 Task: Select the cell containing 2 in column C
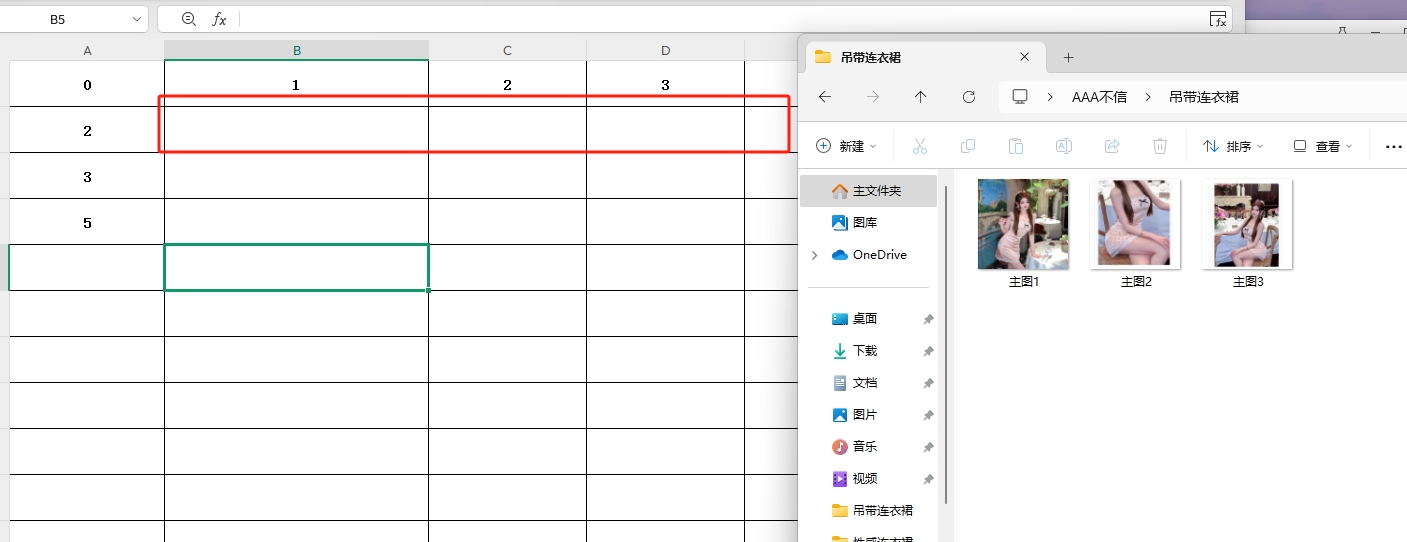507,84
